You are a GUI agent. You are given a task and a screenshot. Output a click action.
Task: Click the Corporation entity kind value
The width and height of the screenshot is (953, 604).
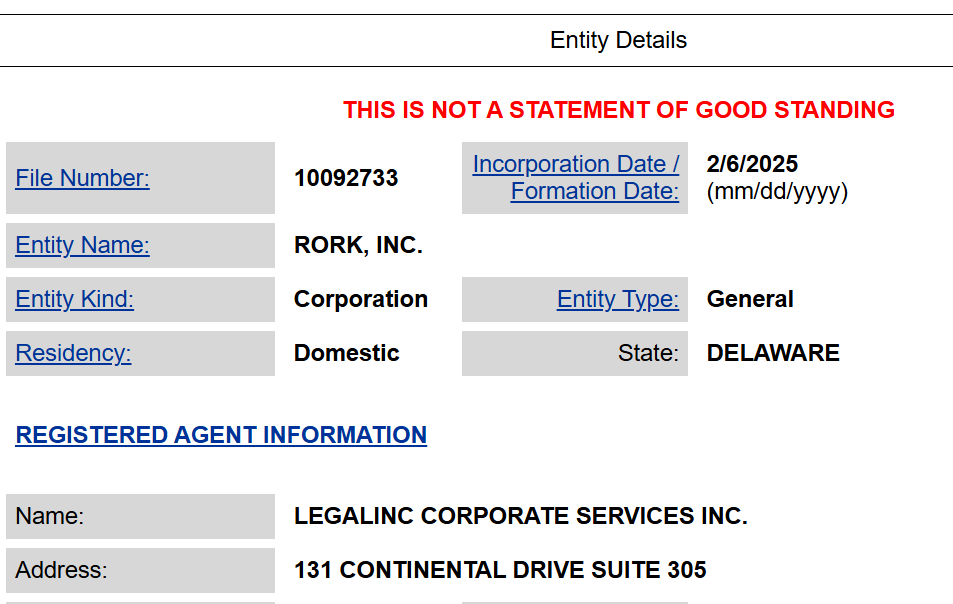point(361,299)
